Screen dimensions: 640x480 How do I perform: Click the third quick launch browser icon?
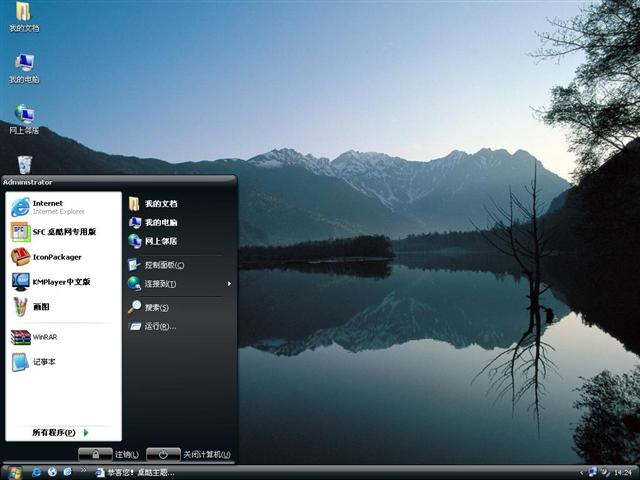tap(67, 472)
